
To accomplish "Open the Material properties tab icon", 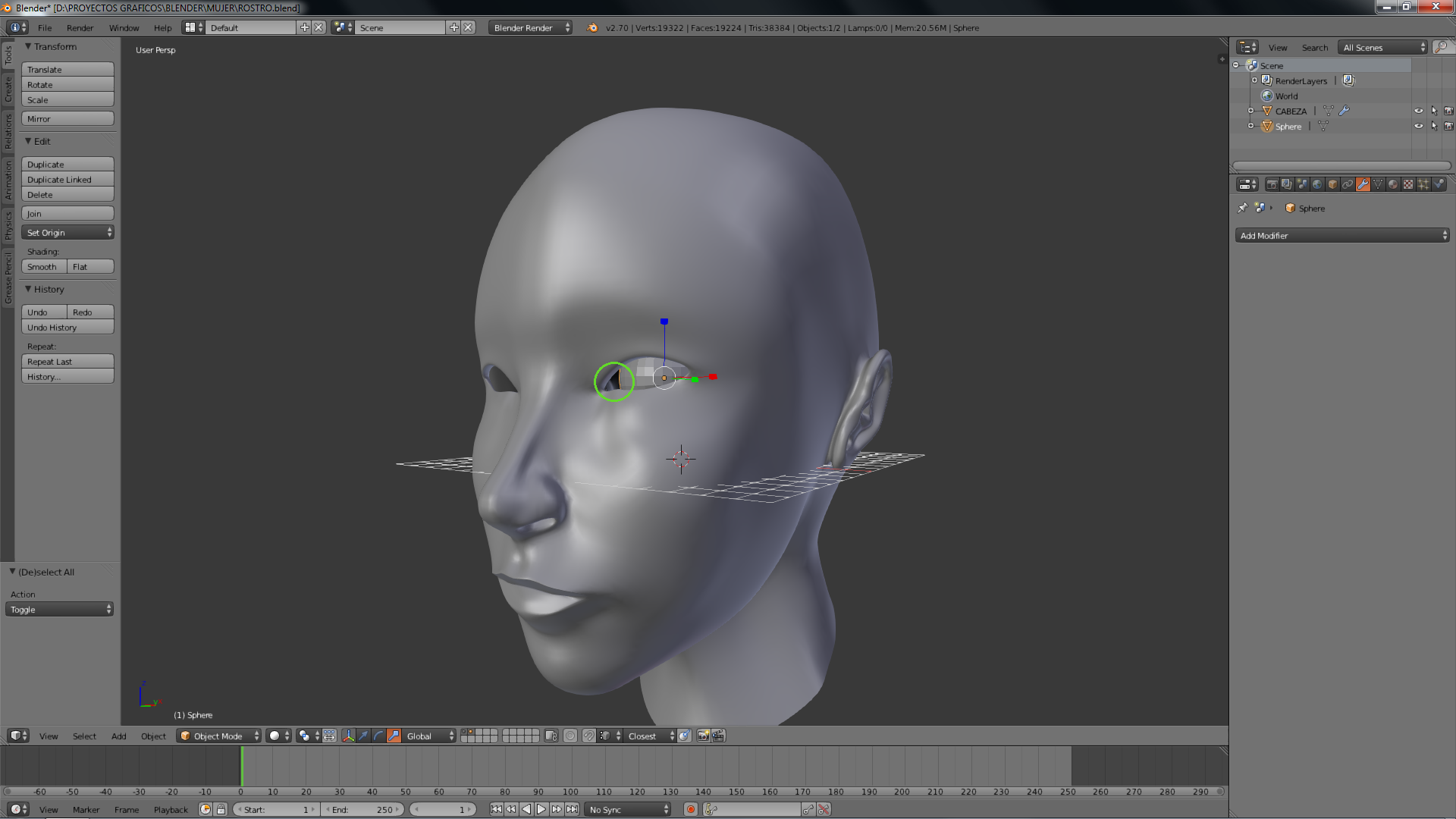I will (x=1393, y=184).
